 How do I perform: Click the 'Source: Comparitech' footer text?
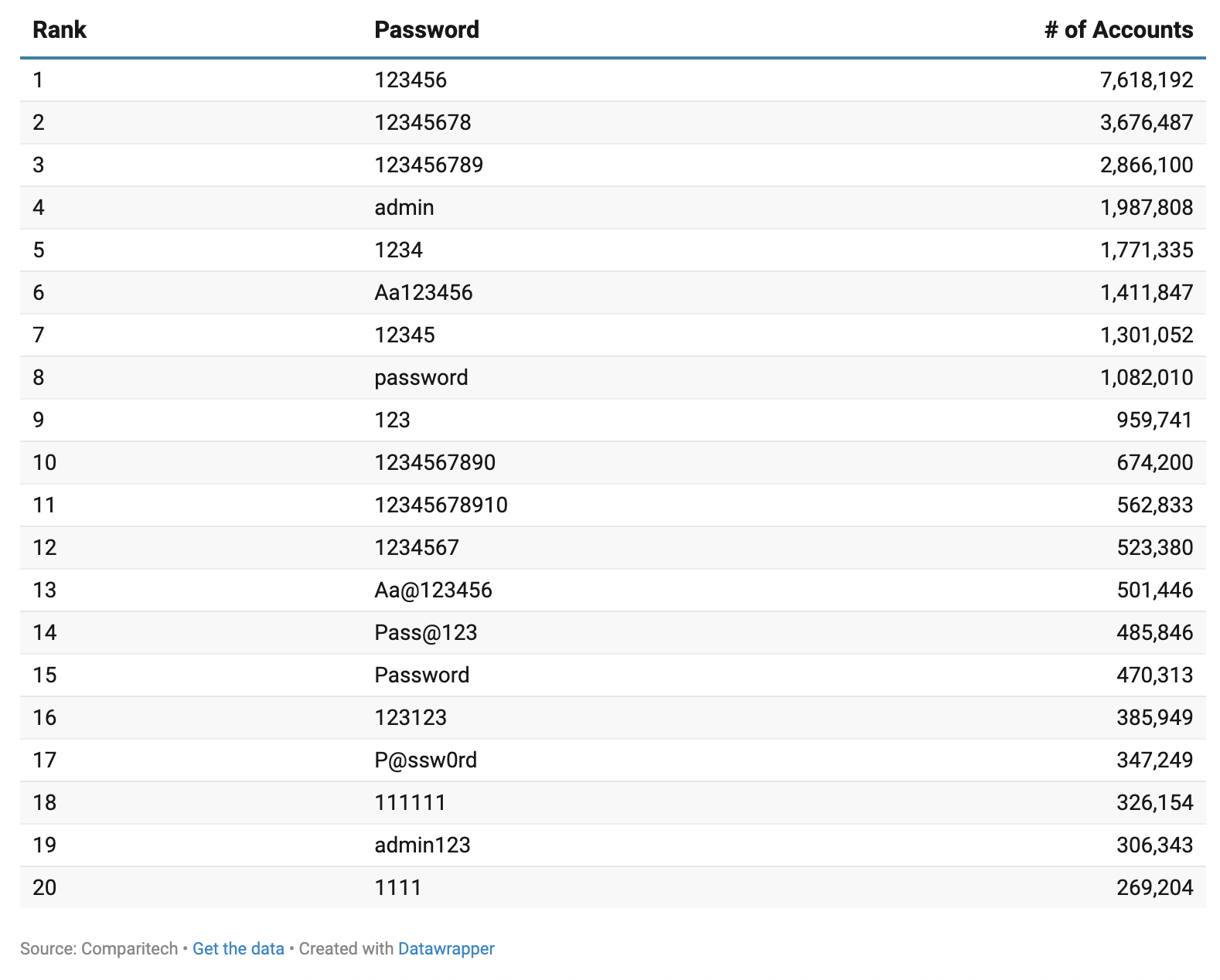[99, 948]
